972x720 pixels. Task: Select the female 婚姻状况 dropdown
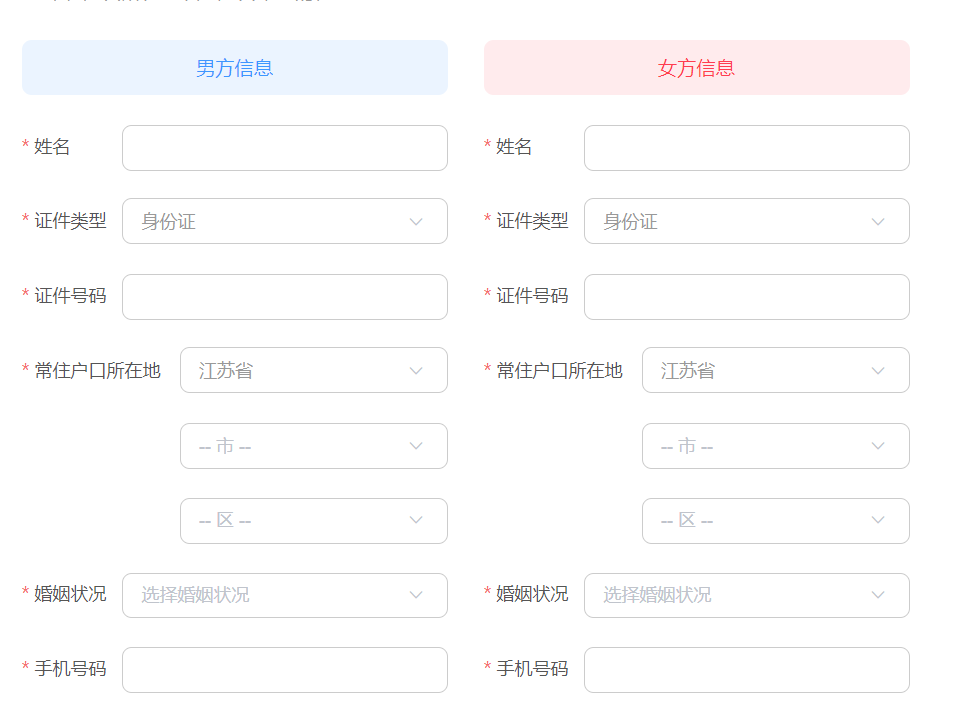747,595
